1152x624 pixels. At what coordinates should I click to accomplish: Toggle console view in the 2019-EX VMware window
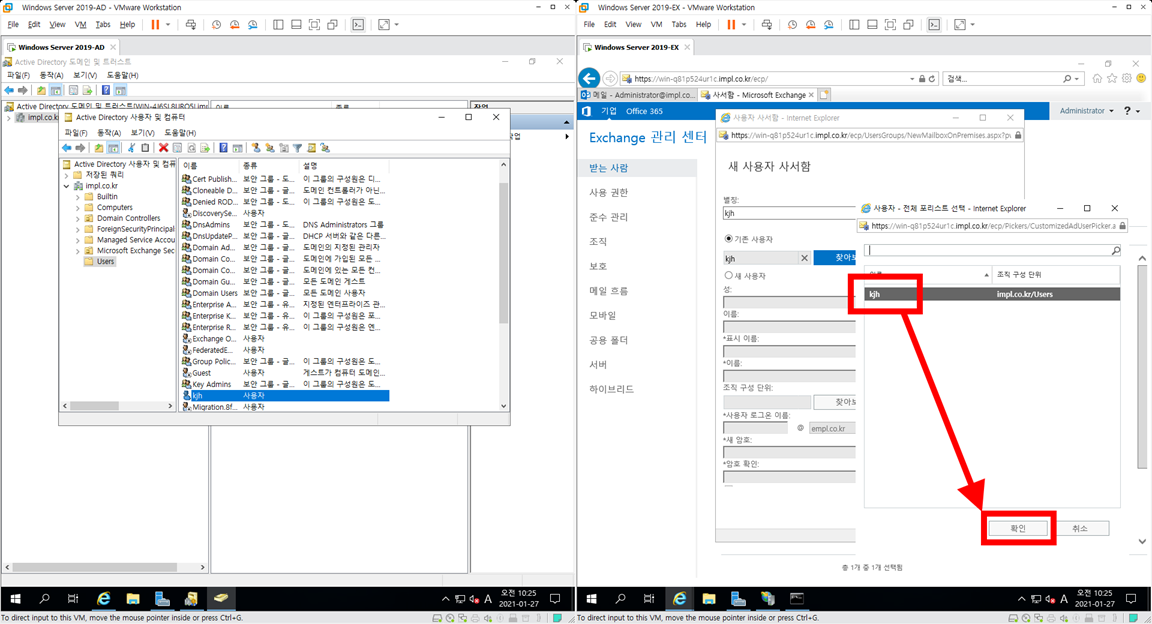[934, 24]
